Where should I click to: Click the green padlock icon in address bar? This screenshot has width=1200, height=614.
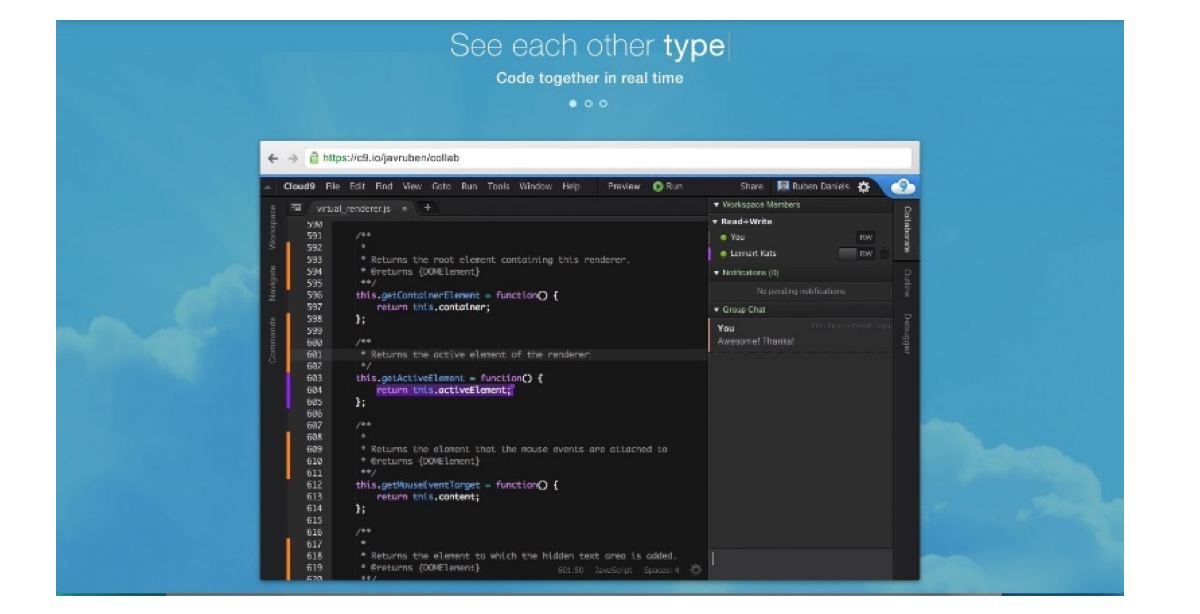(x=314, y=157)
